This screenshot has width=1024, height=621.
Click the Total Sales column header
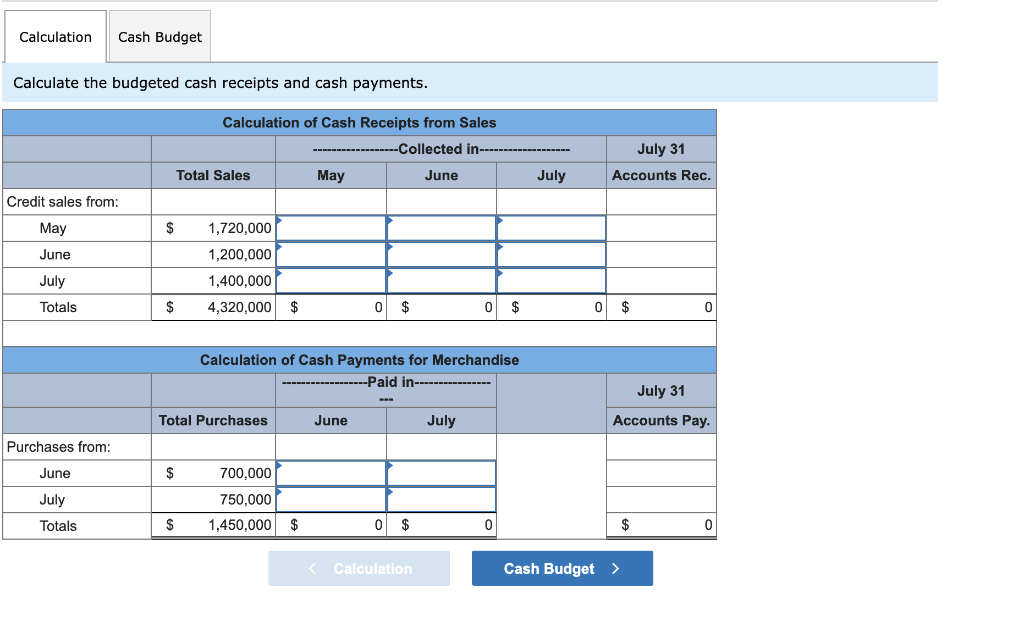[x=214, y=175]
